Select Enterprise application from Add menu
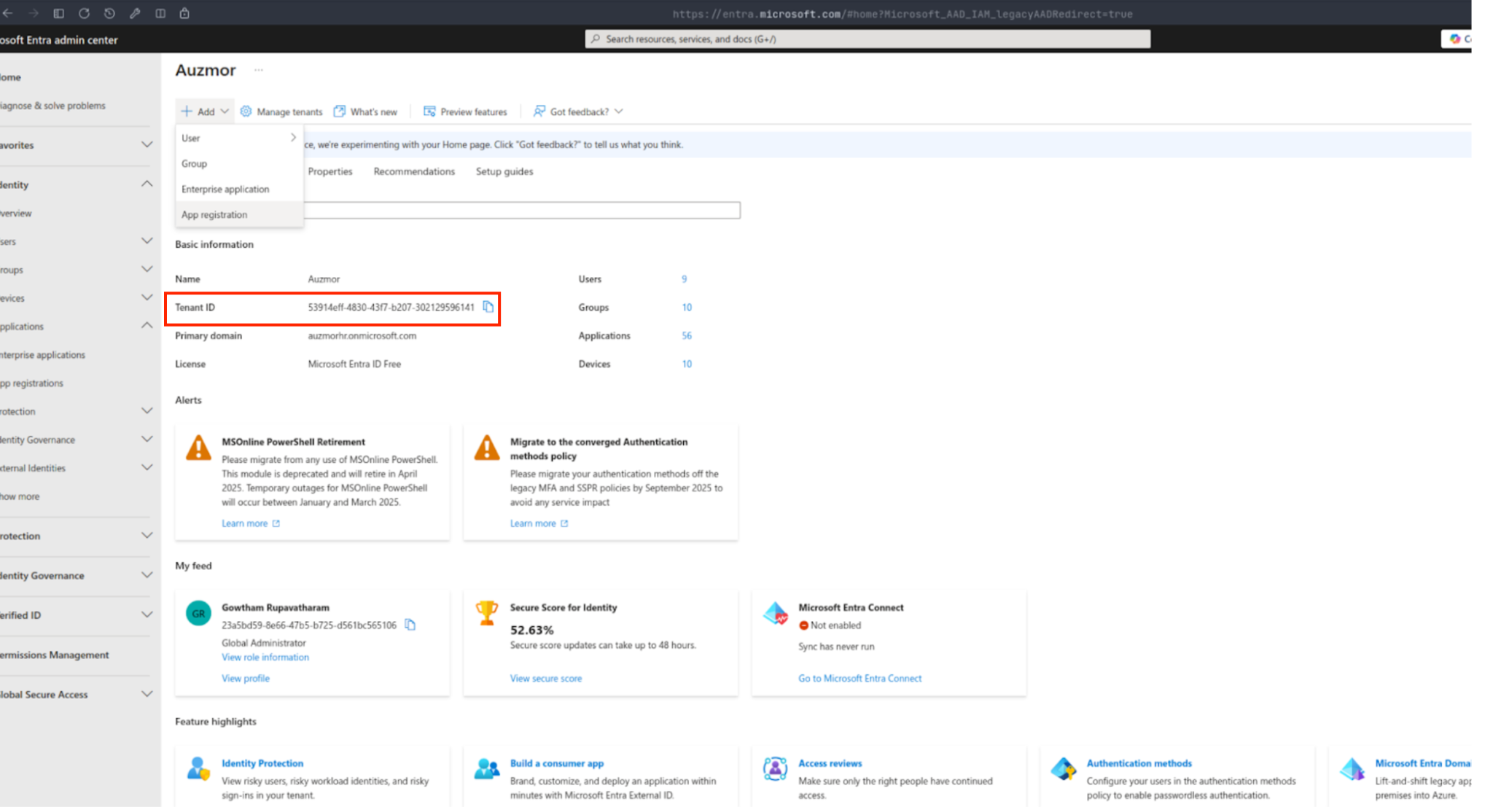 pyautogui.click(x=239, y=189)
